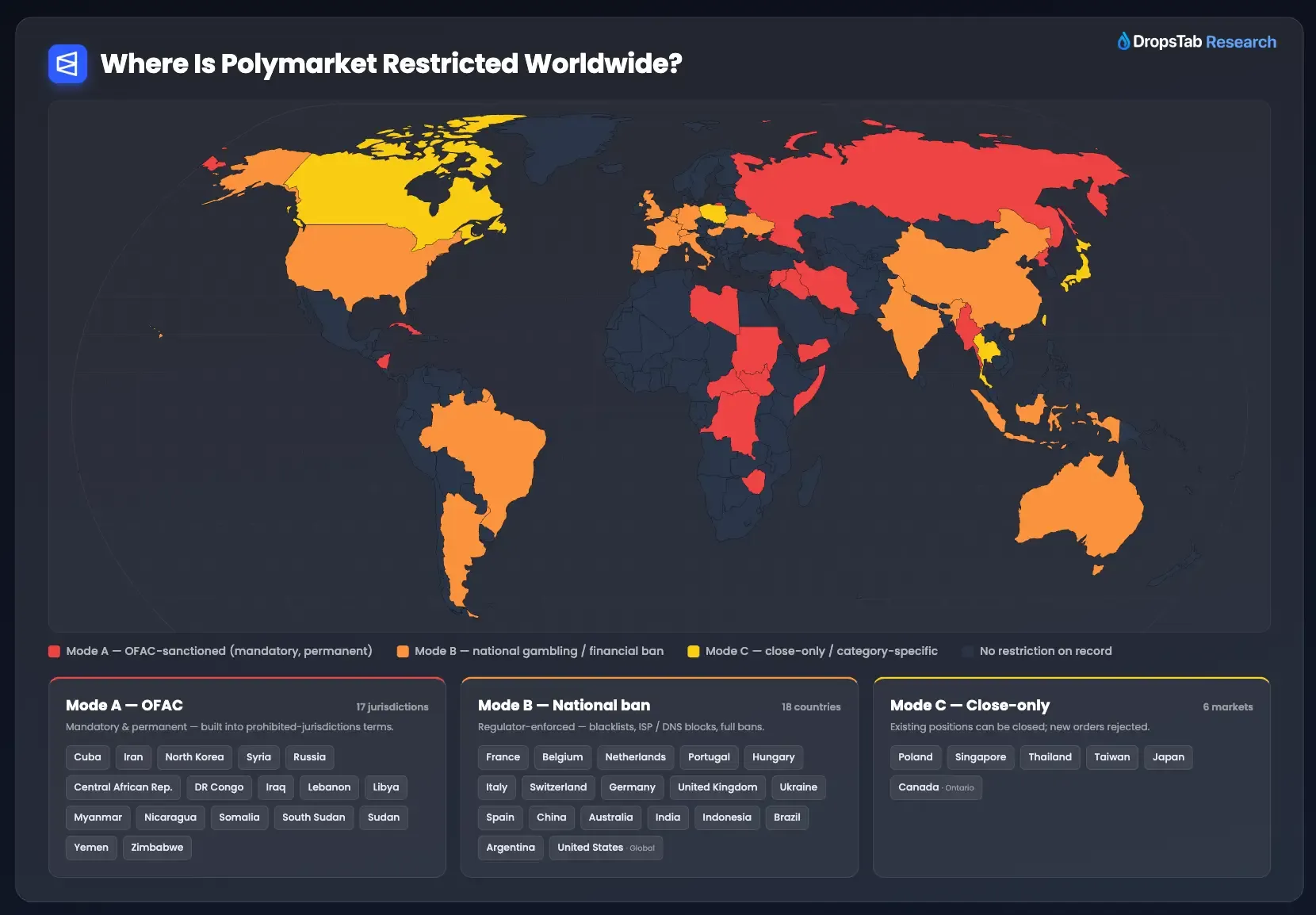
Task: Choose the Nicaragua tag
Action: [x=170, y=817]
